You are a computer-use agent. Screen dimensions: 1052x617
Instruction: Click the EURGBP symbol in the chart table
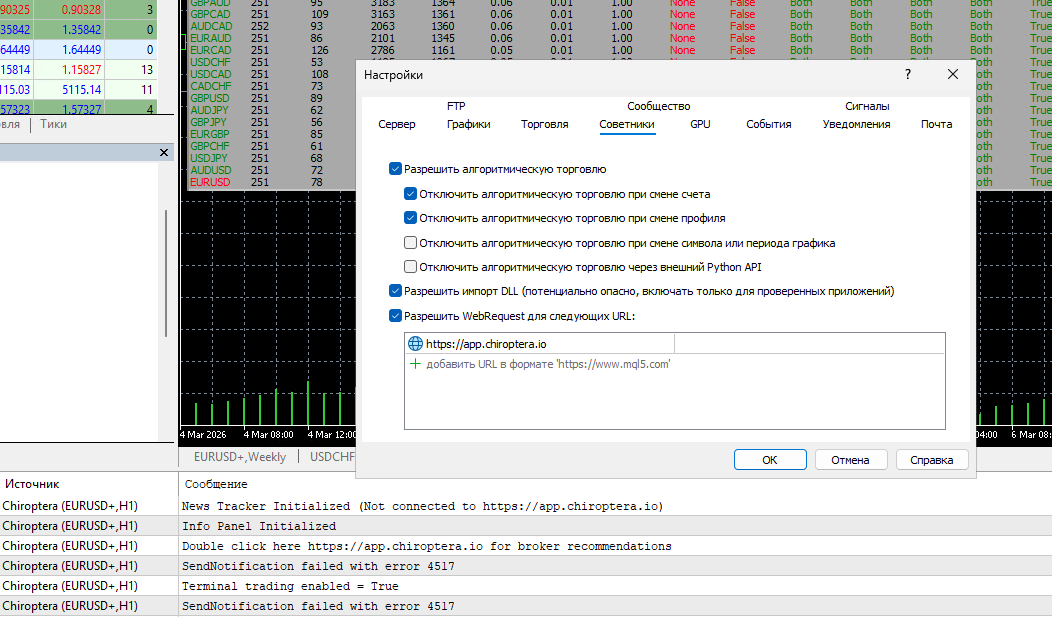click(210, 134)
